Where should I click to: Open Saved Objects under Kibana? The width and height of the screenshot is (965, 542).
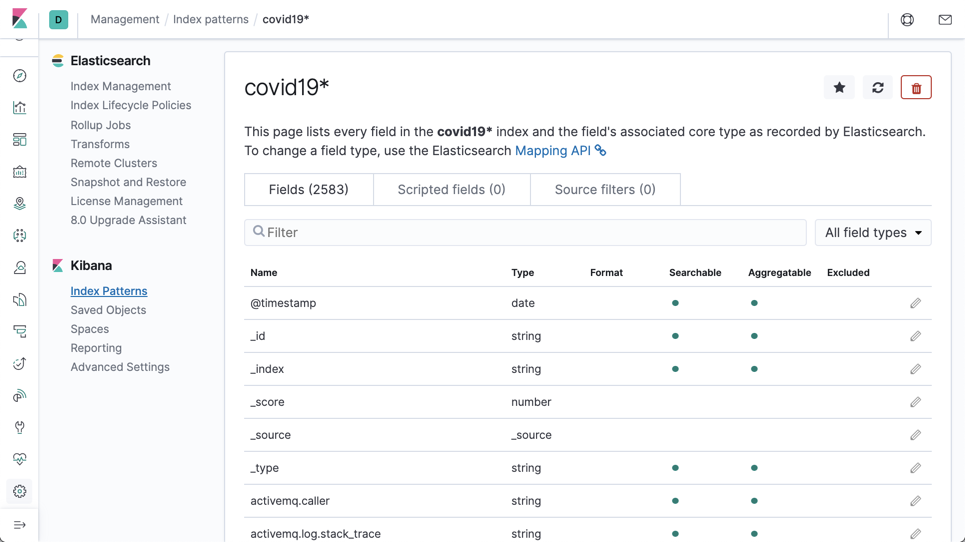click(x=108, y=310)
